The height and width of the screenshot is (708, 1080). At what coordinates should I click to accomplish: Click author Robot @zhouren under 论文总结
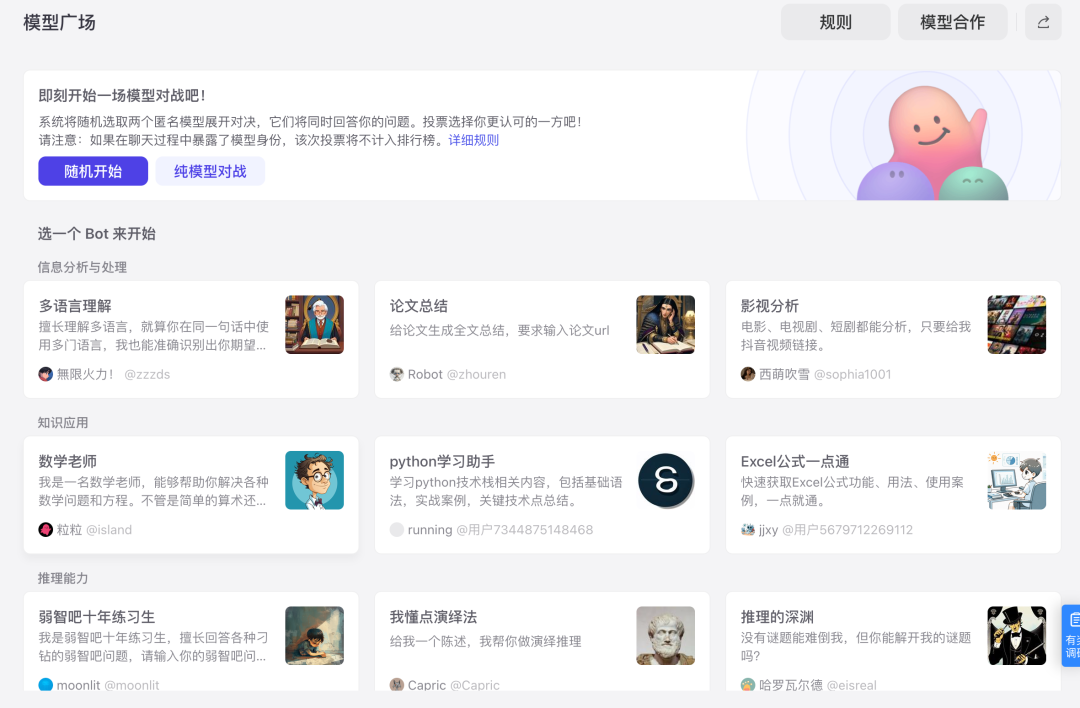point(448,374)
